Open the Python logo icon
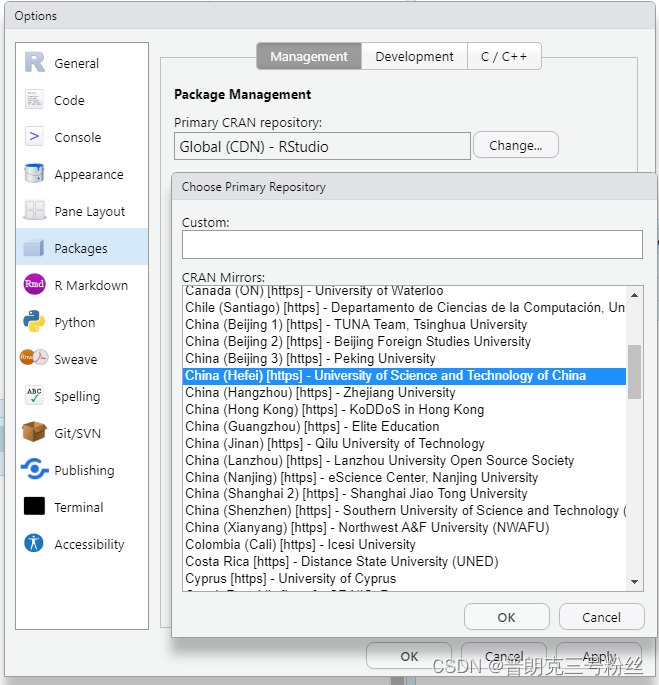 point(34,322)
